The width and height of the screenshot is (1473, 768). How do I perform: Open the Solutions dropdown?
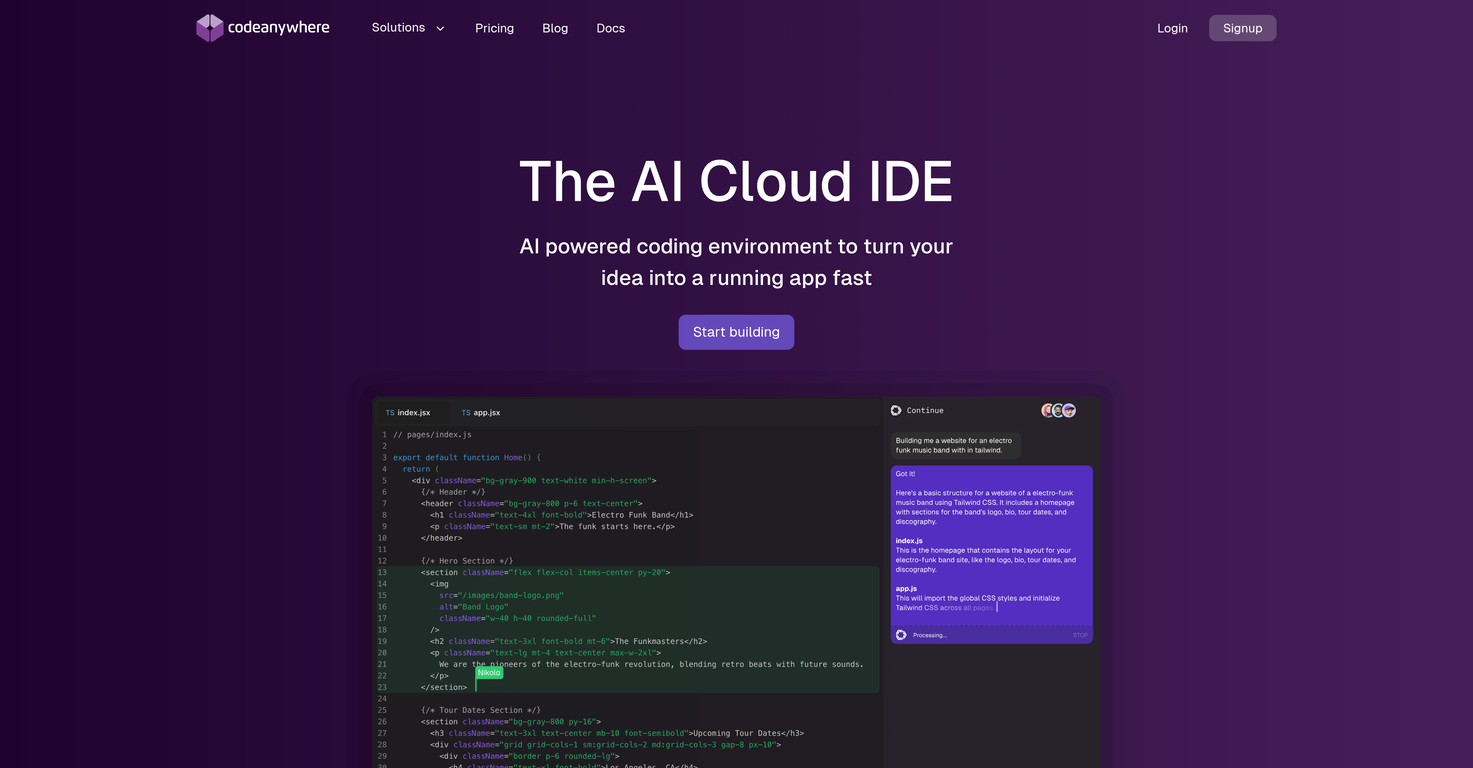pos(397,28)
